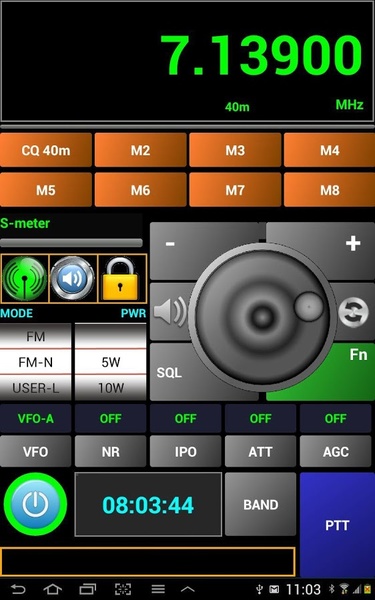Tap the battery status icon
Viewport: 375px width, 600px height.
tap(368, 589)
